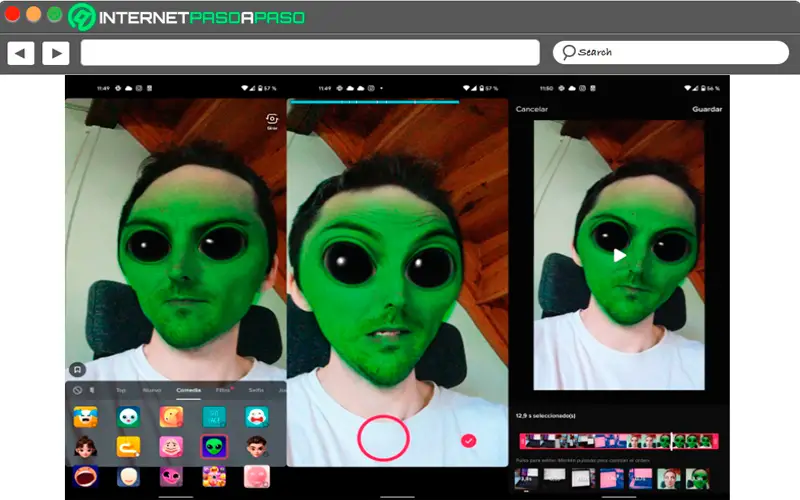Go forward with the browser right arrow
800x500 pixels.
coord(56,53)
